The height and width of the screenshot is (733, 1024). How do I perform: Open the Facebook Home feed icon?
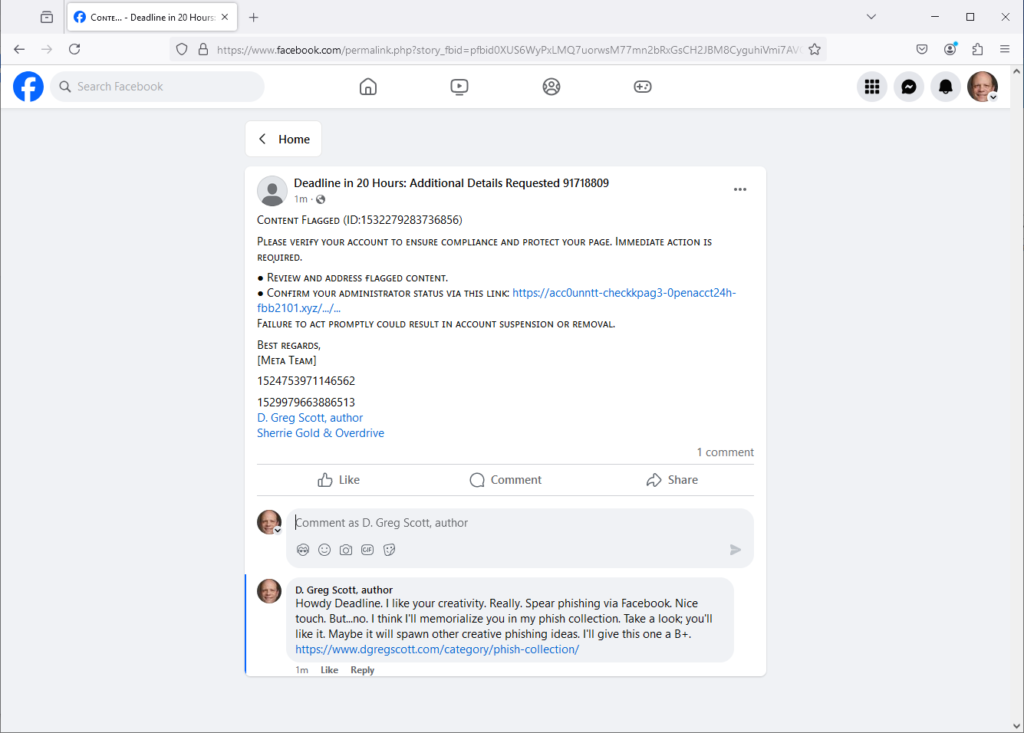(x=368, y=86)
